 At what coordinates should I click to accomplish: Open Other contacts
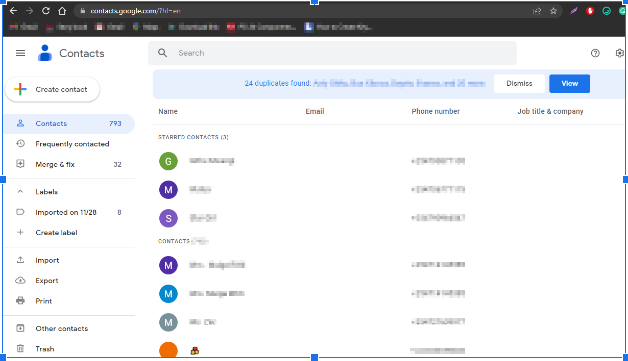(62, 329)
